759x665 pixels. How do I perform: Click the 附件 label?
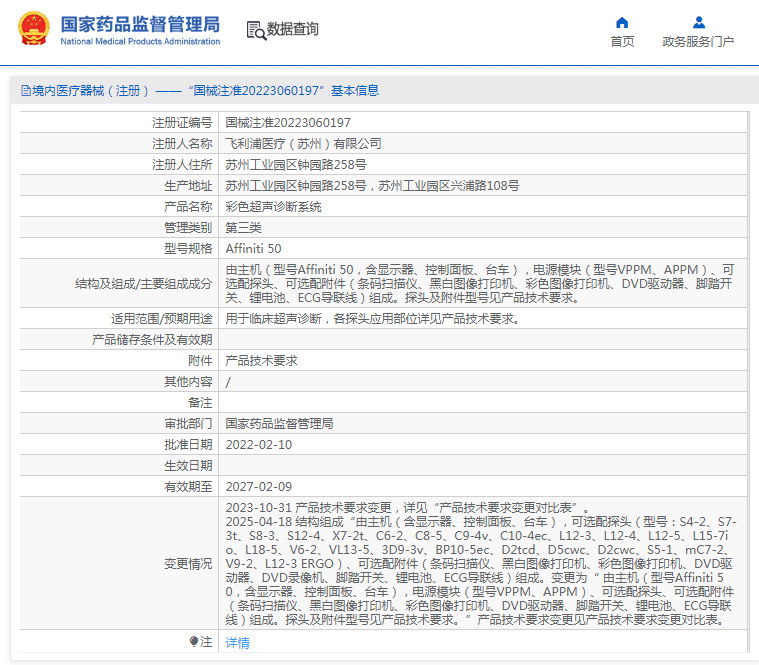click(x=200, y=361)
